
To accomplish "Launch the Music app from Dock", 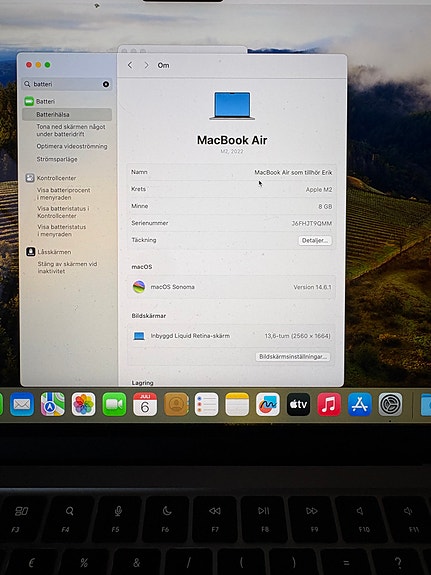I will (329, 404).
